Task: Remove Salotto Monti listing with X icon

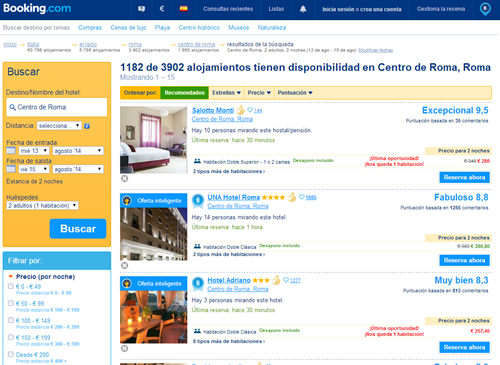Action: (x=124, y=179)
